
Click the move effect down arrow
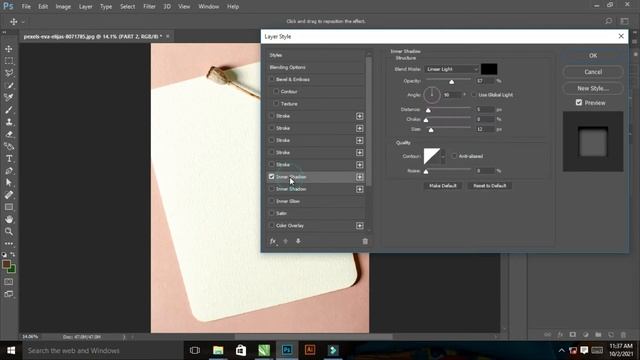tap(298, 241)
